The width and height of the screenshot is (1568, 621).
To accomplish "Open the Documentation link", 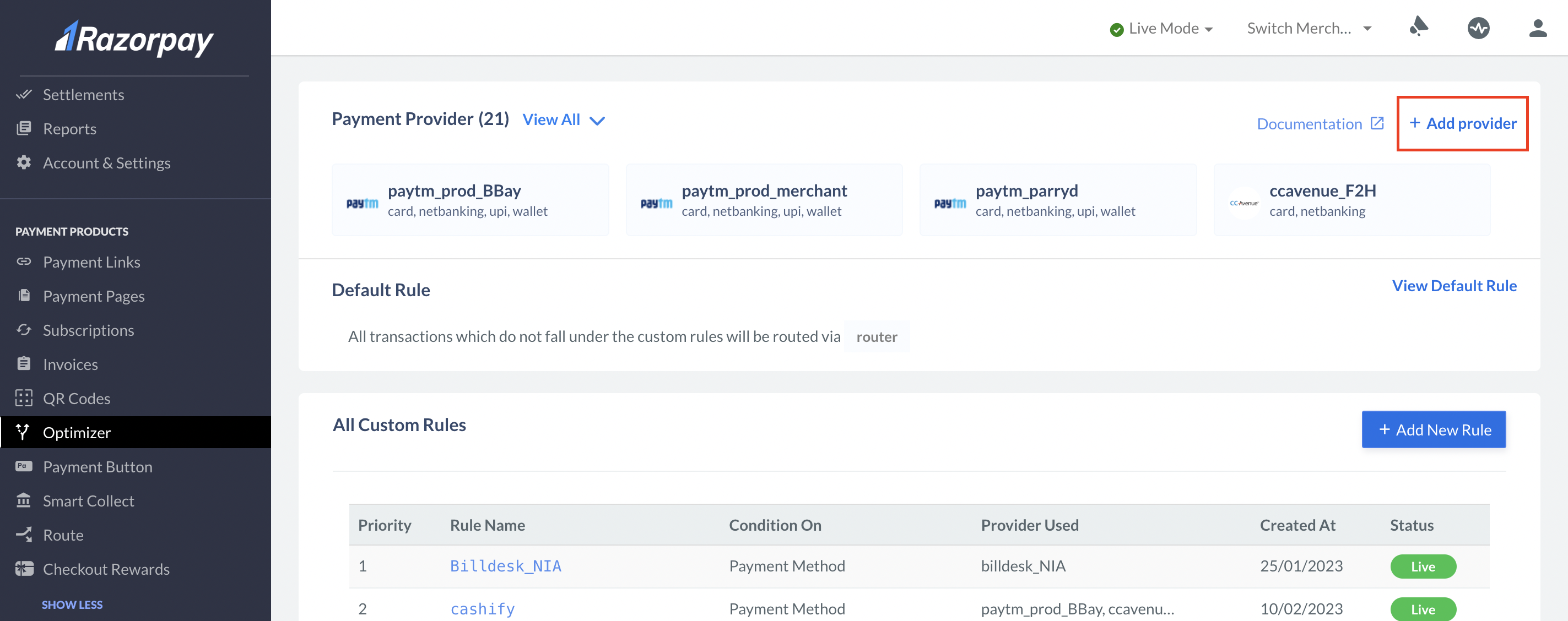I will 1320,123.
